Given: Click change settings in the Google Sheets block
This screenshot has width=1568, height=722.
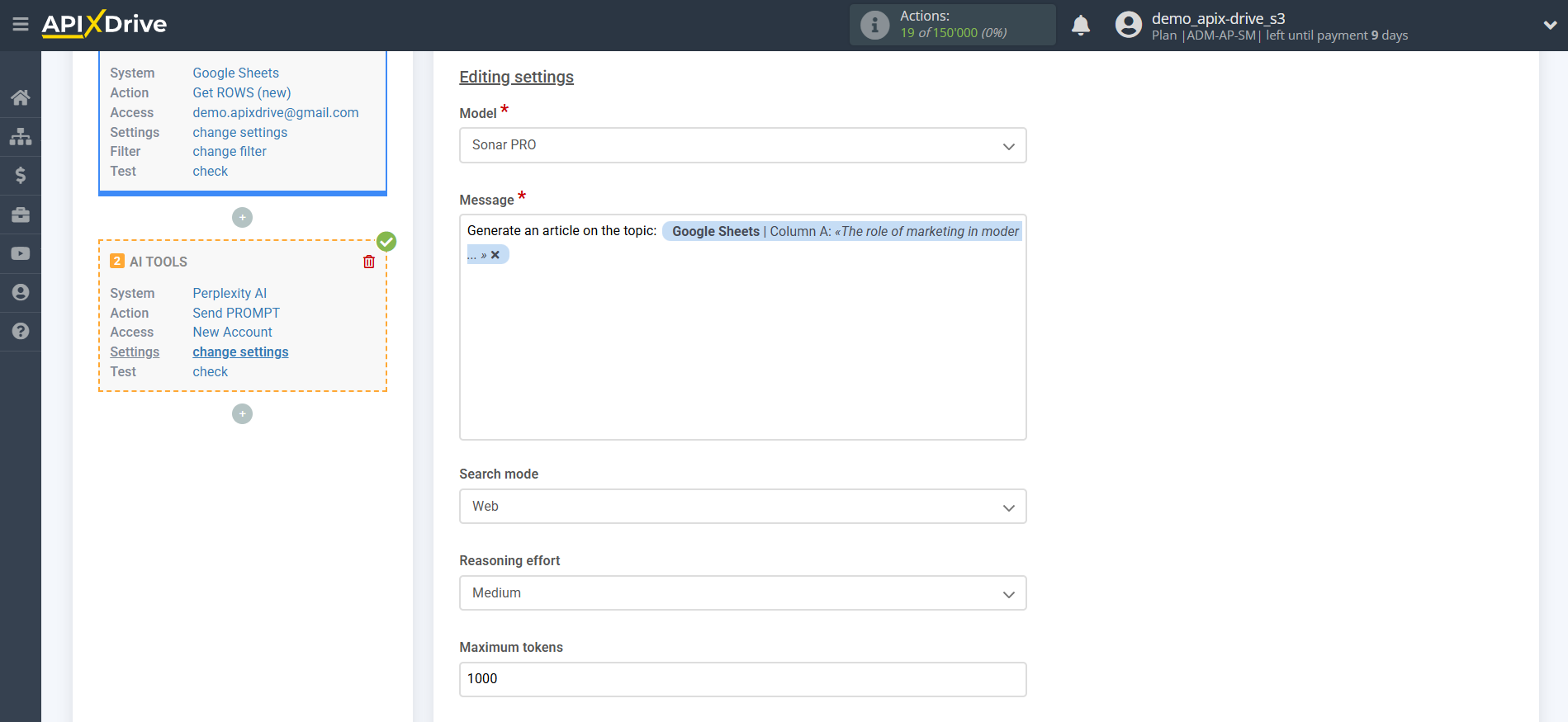Looking at the screenshot, I should pyautogui.click(x=239, y=132).
